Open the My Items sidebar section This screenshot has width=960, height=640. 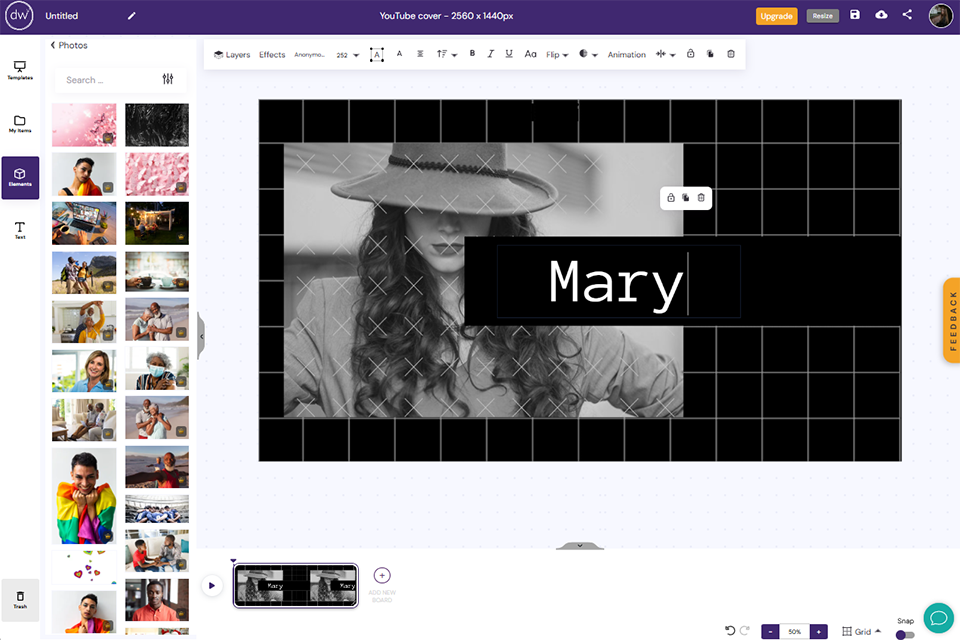(20, 123)
